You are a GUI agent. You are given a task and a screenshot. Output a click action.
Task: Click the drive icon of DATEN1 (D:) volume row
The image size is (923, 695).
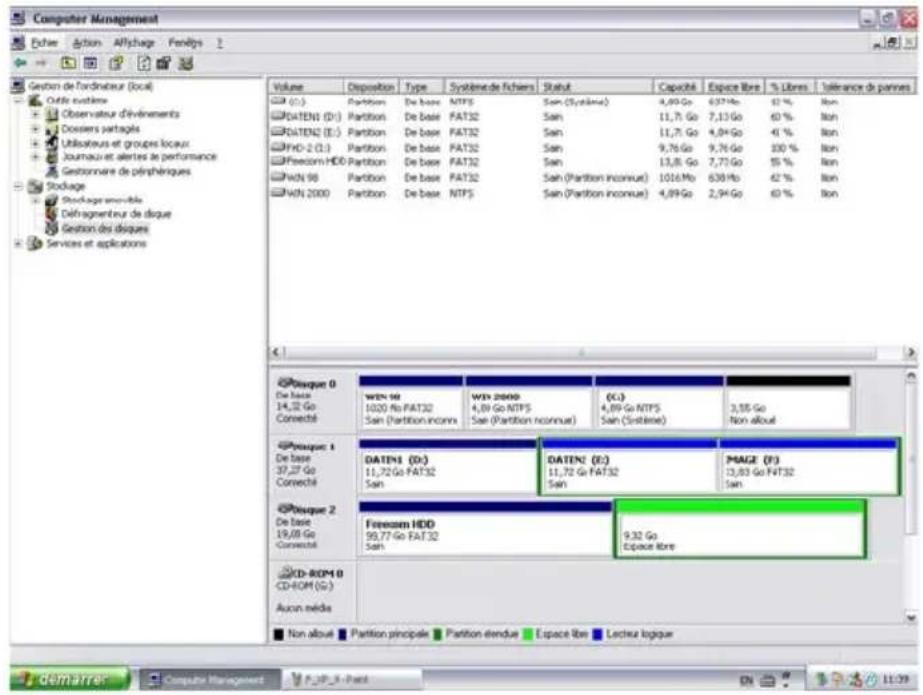pos(278,117)
